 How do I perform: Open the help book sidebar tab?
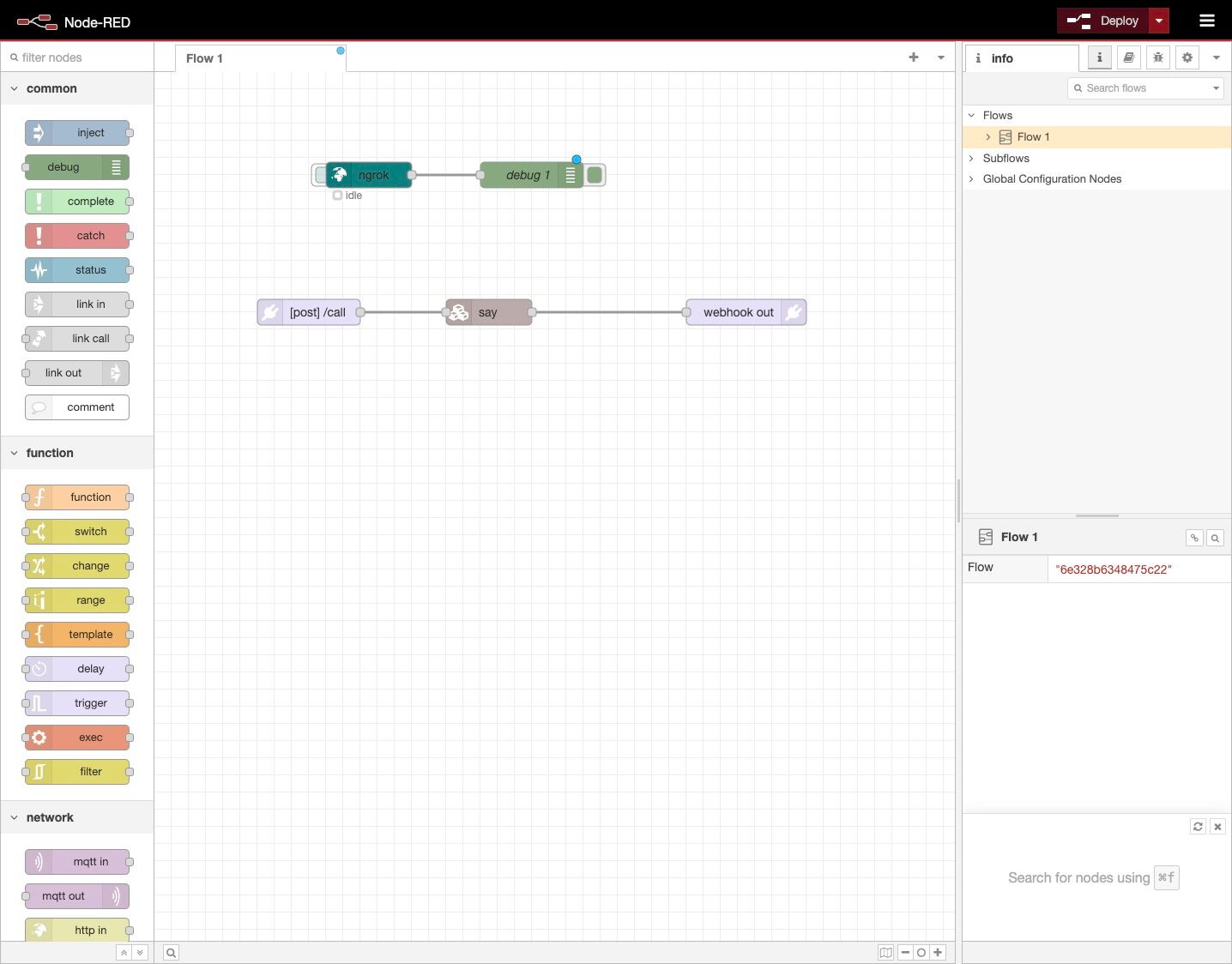coord(1128,57)
